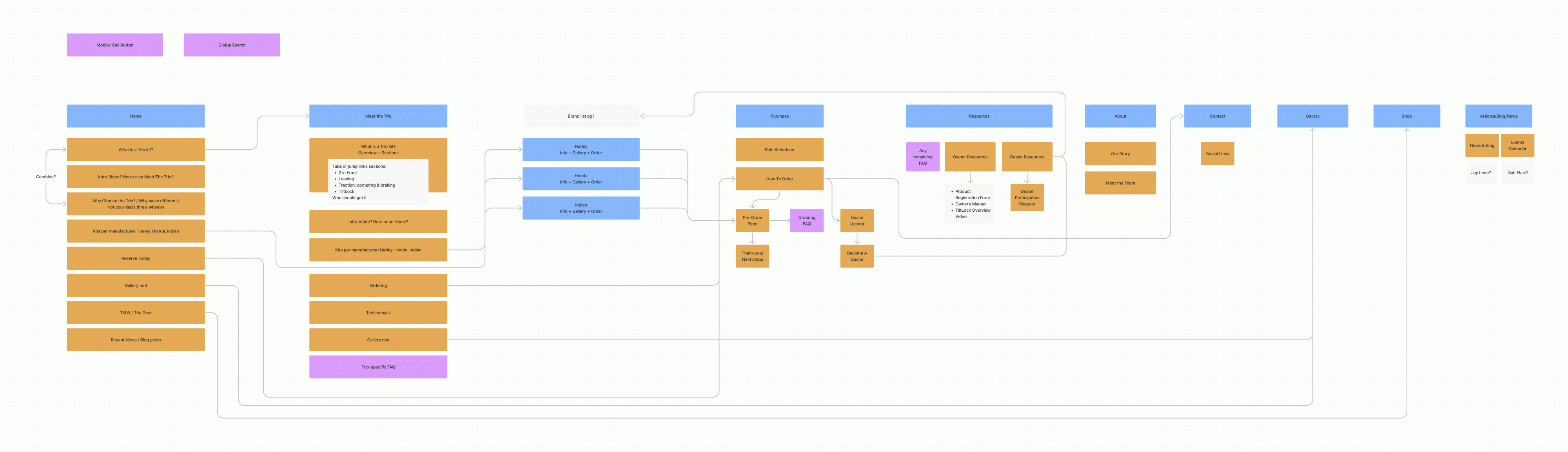This screenshot has width=1568, height=452.
Task: Select the Mobile: Call Button sticky
Action: 114,45
